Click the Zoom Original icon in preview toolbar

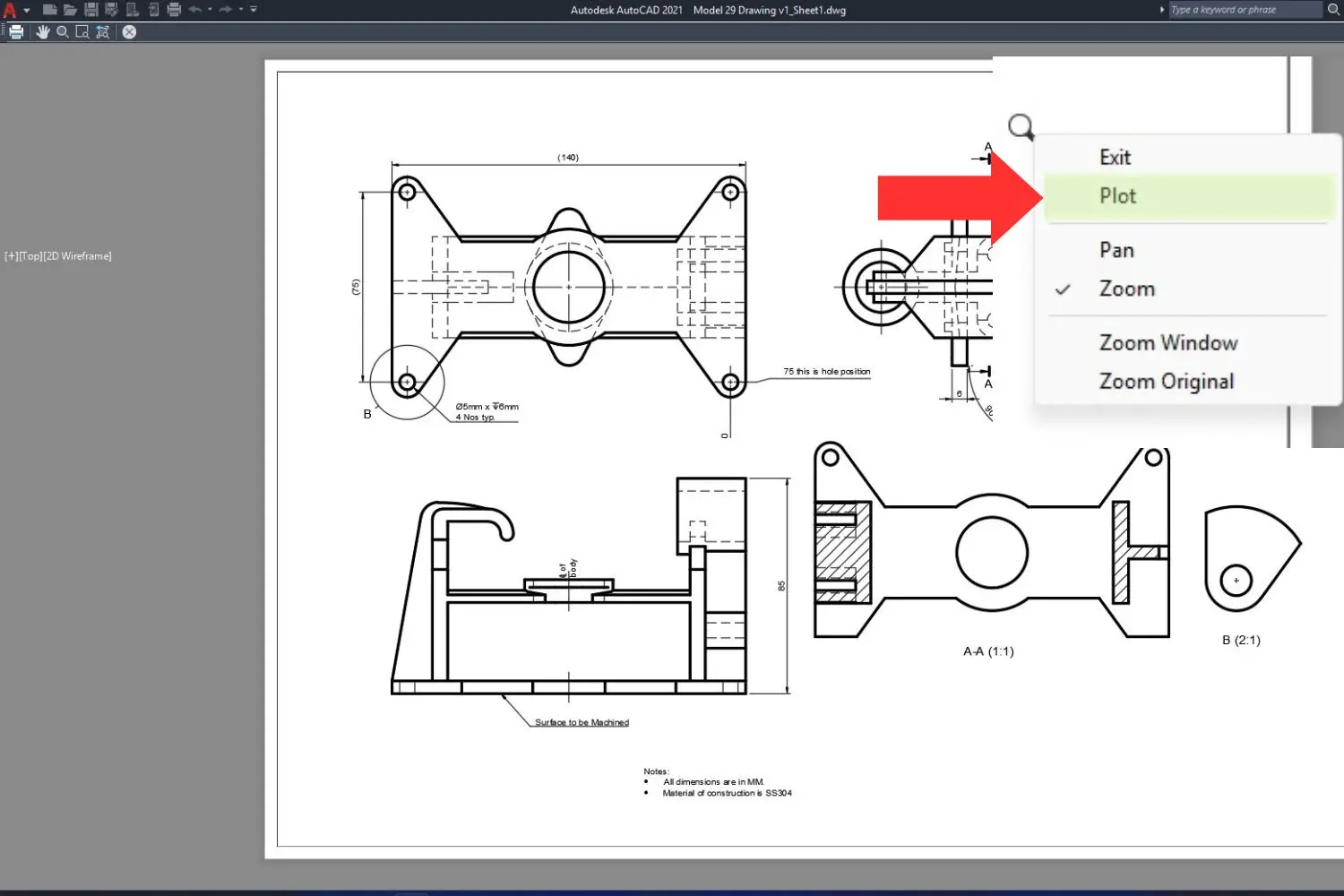coord(103,31)
